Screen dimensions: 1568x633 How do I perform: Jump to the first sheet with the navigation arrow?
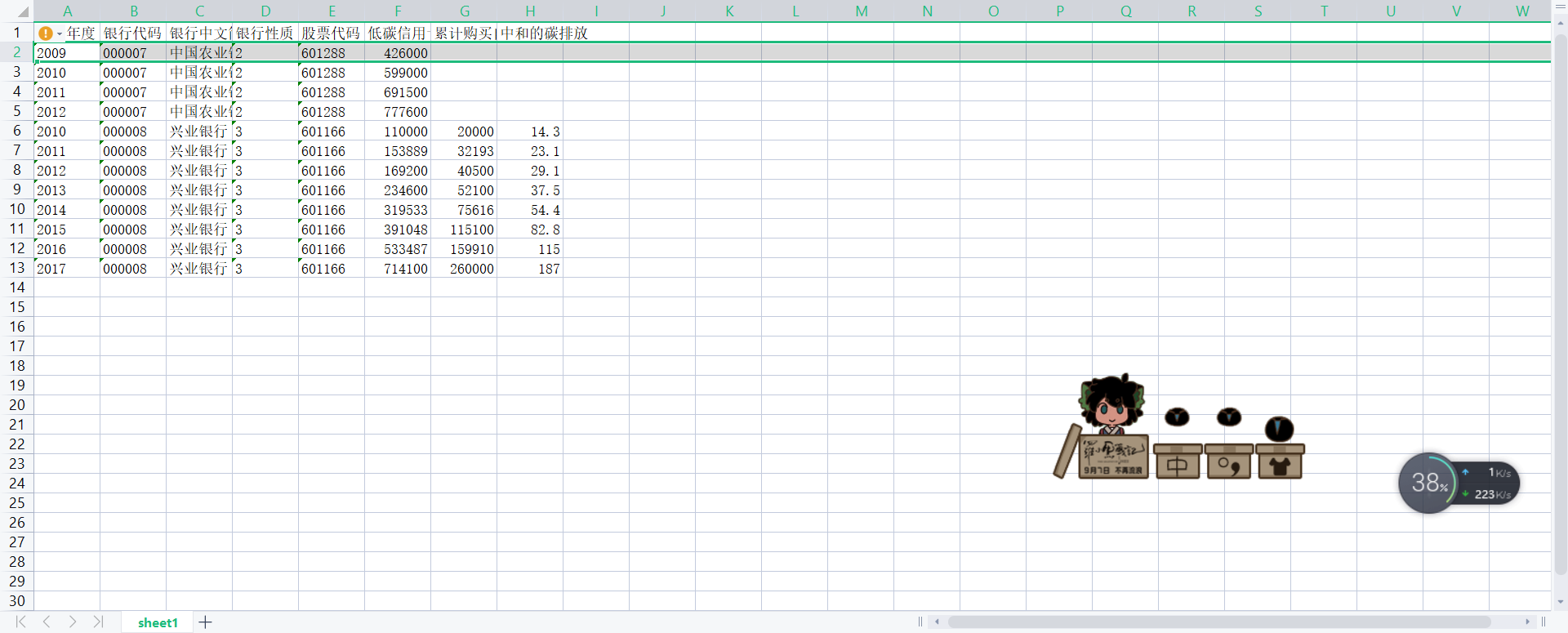pyautogui.click(x=20, y=622)
